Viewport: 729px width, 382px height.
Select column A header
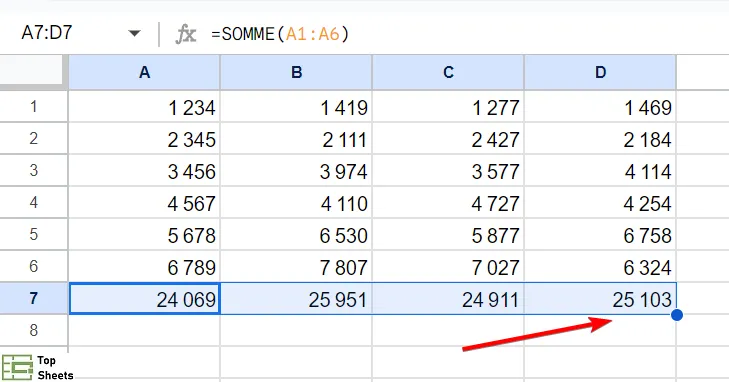pyautogui.click(x=145, y=72)
